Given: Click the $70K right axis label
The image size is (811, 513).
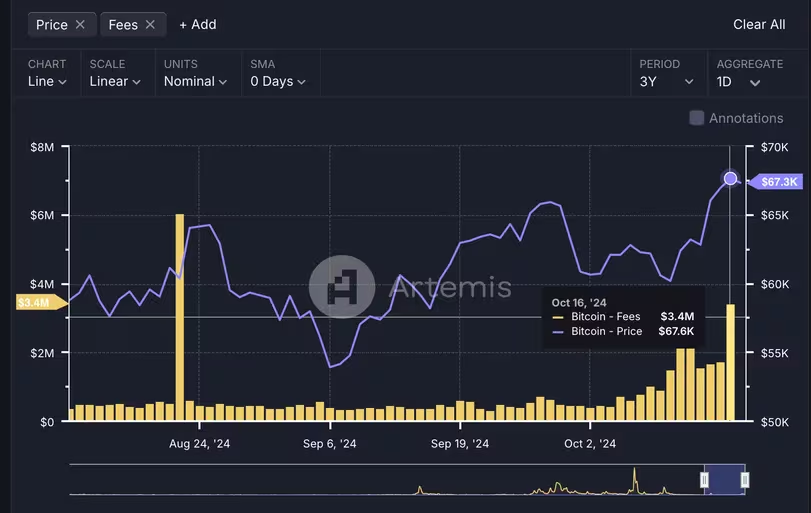Looking at the screenshot, I should coord(774,147).
